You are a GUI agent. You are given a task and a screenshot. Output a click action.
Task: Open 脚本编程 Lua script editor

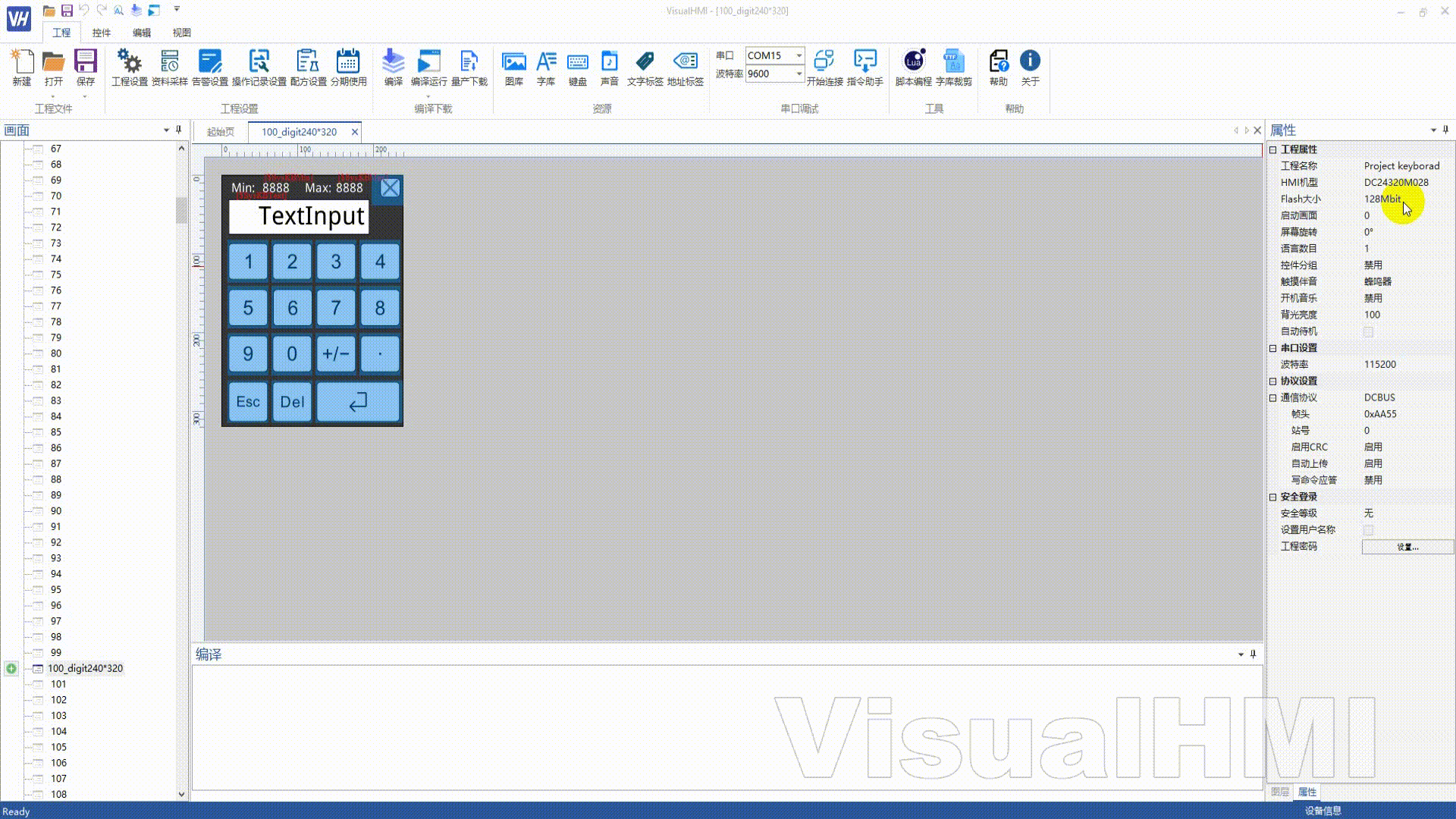(x=914, y=67)
